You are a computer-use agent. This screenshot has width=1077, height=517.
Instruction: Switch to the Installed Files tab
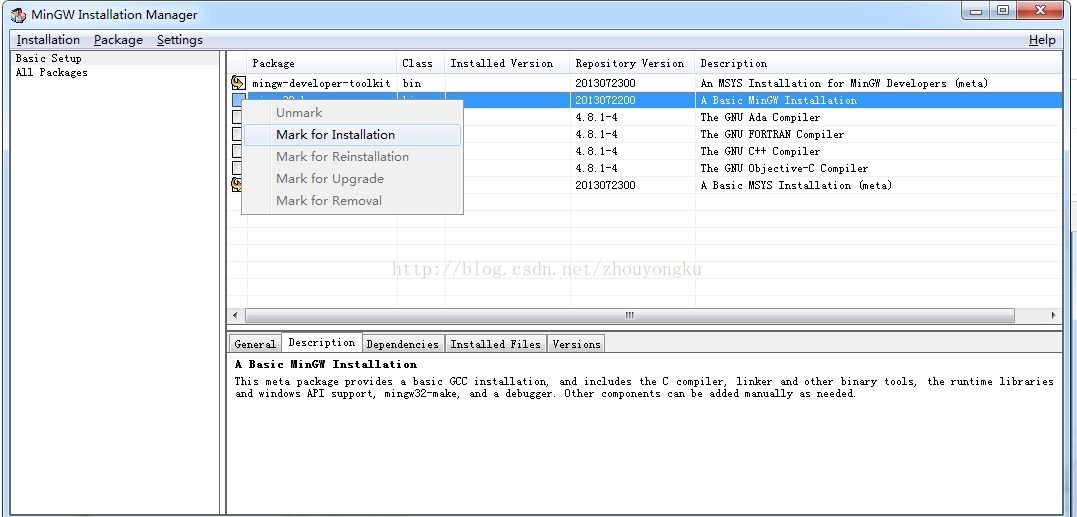pos(495,344)
